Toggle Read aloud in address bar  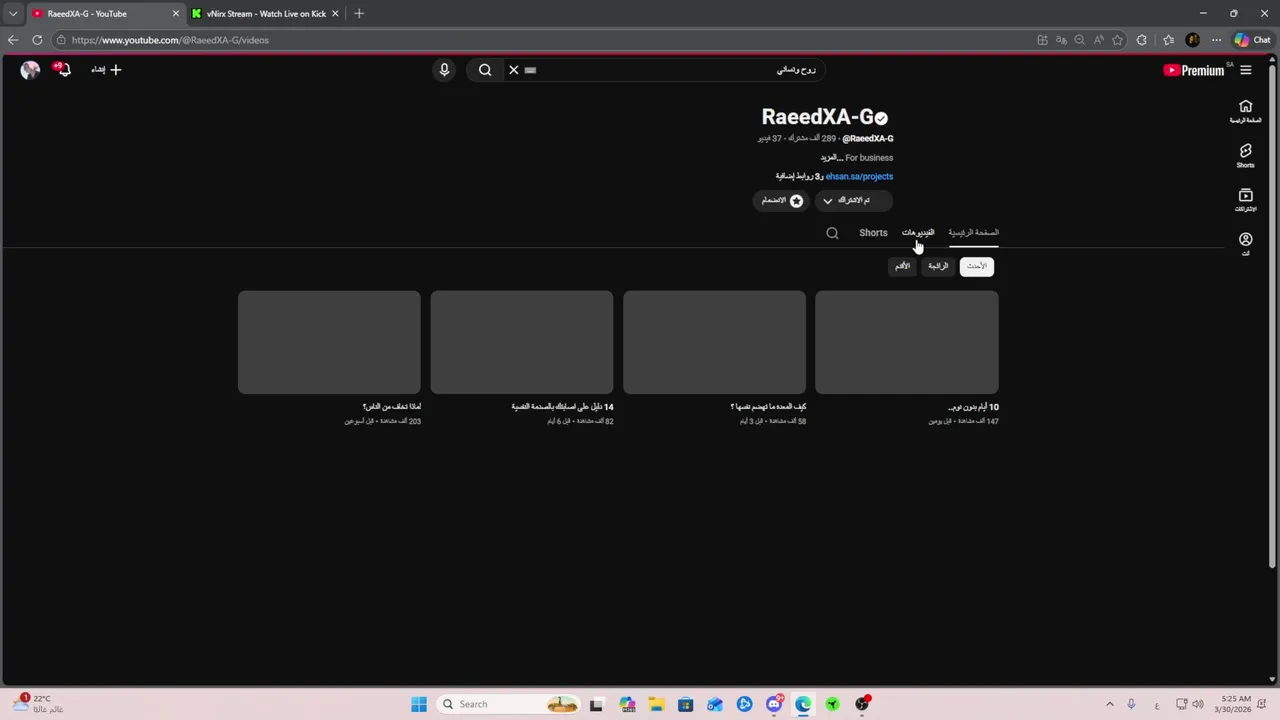point(1098,40)
